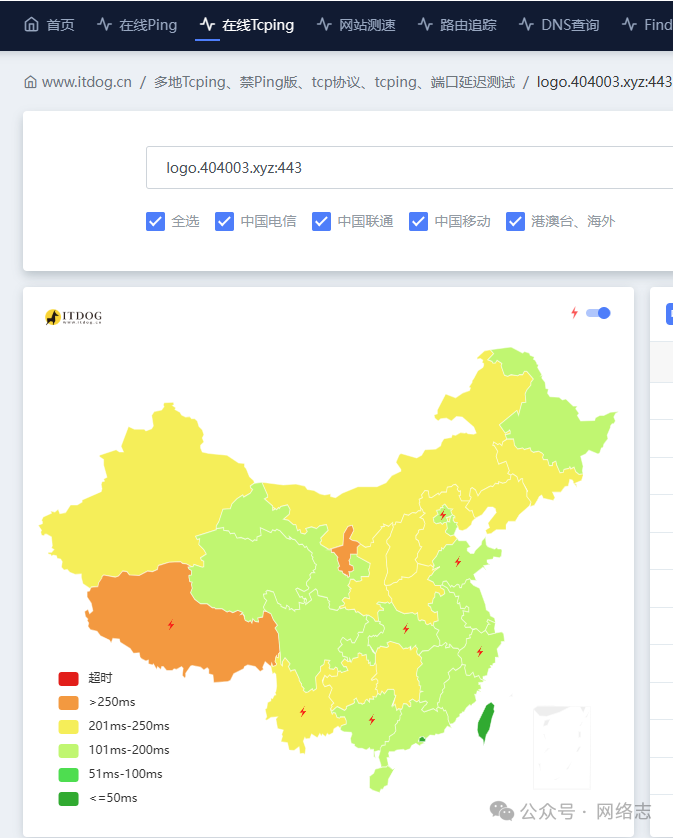Open the 多地Tcping breadcrumb link

[x=334, y=82]
